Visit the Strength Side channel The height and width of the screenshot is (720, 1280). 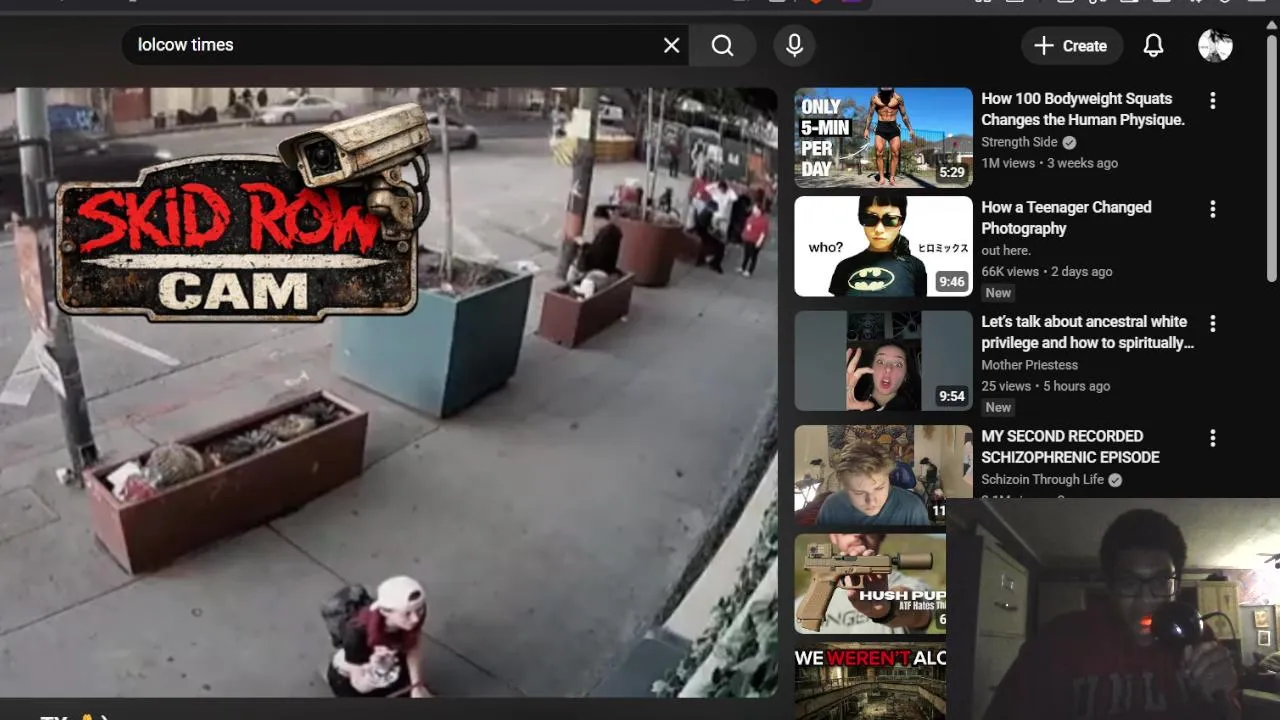pyautogui.click(x=1019, y=142)
